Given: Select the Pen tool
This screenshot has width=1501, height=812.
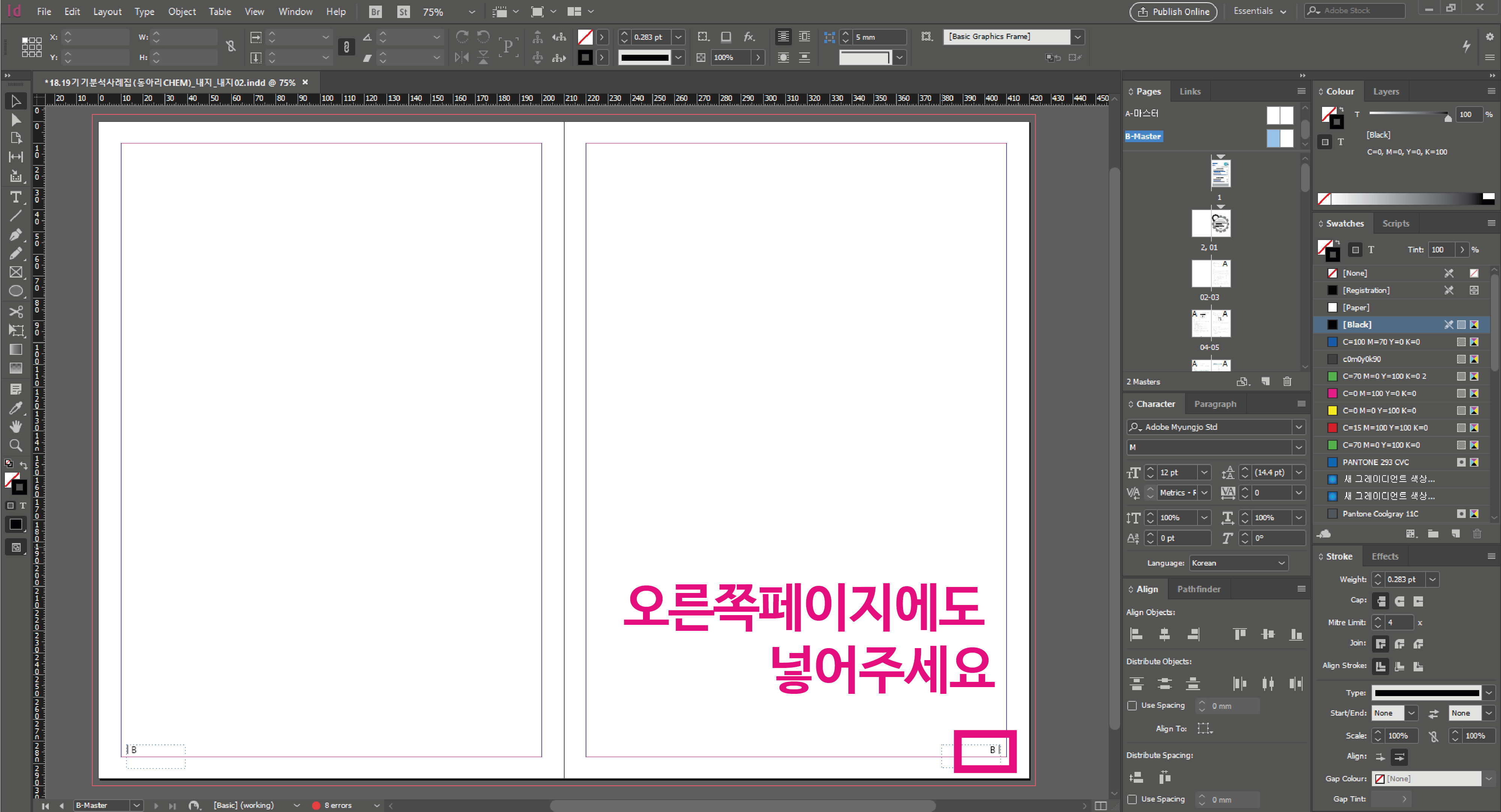Looking at the screenshot, I should click(16, 235).
